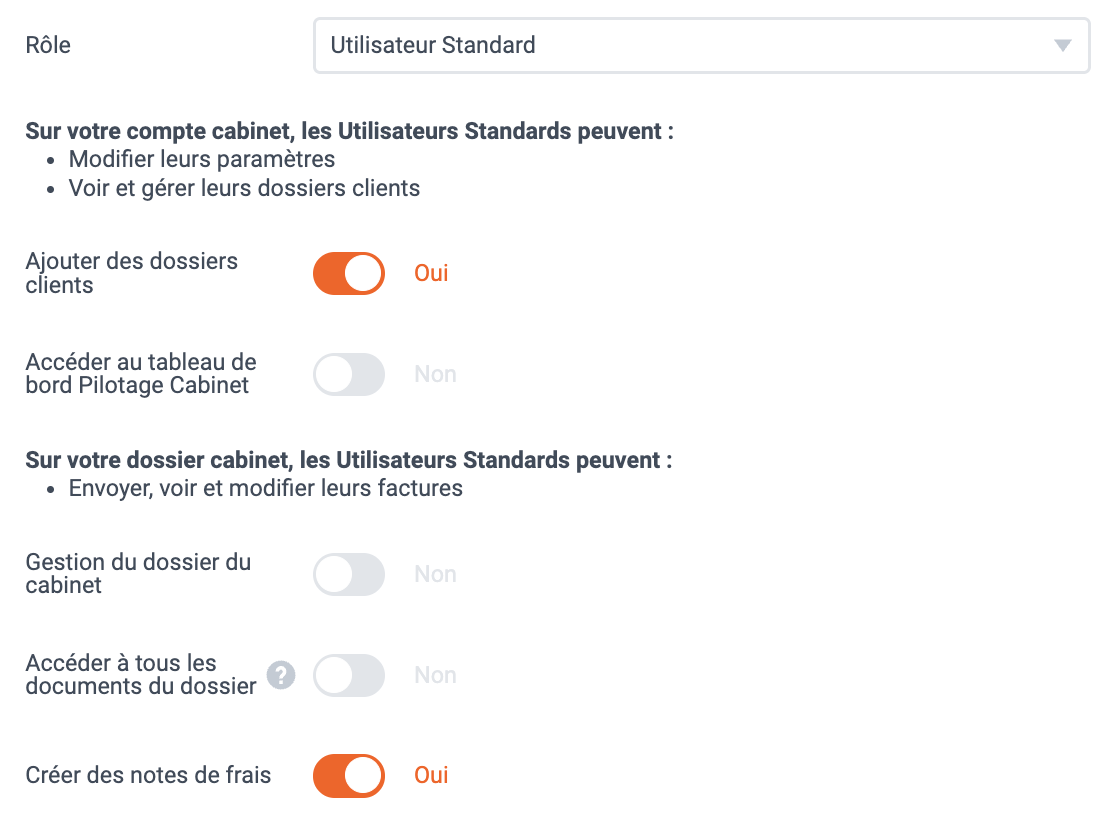
Task: Click the Modifier leurs paramètres bullet item
Action: pyautogui.click(x=201, y=159)
